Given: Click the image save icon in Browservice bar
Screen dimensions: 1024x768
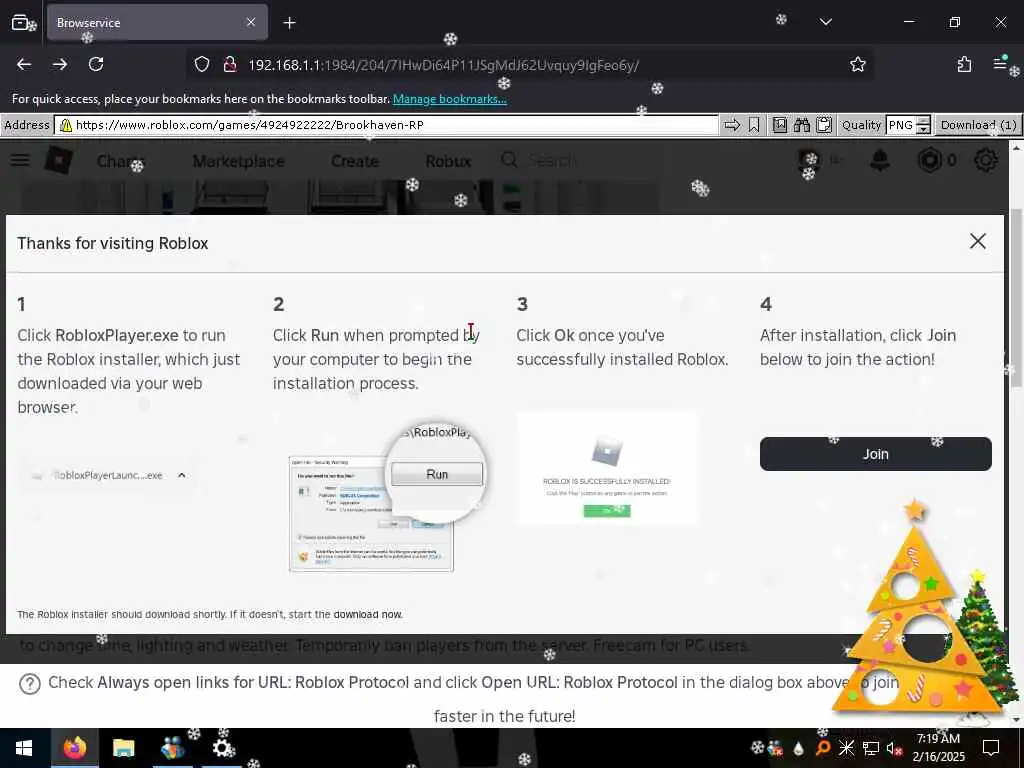Looking at the screenshot, I should (780, 125).
